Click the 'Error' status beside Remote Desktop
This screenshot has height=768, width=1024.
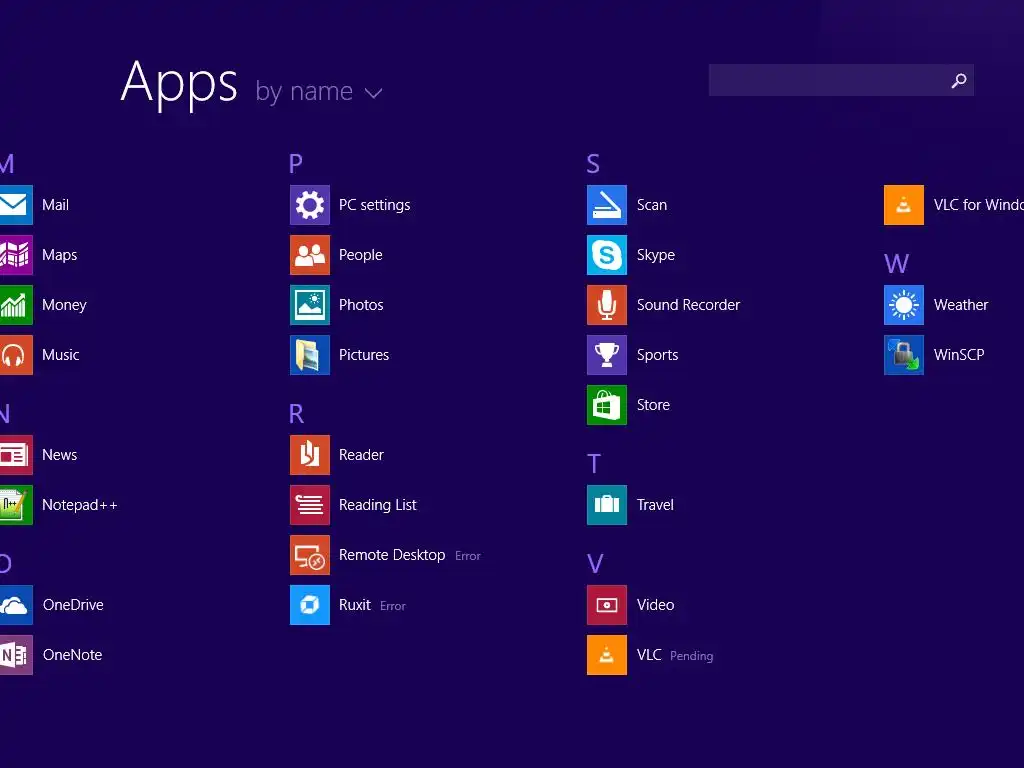coord(468,556)
